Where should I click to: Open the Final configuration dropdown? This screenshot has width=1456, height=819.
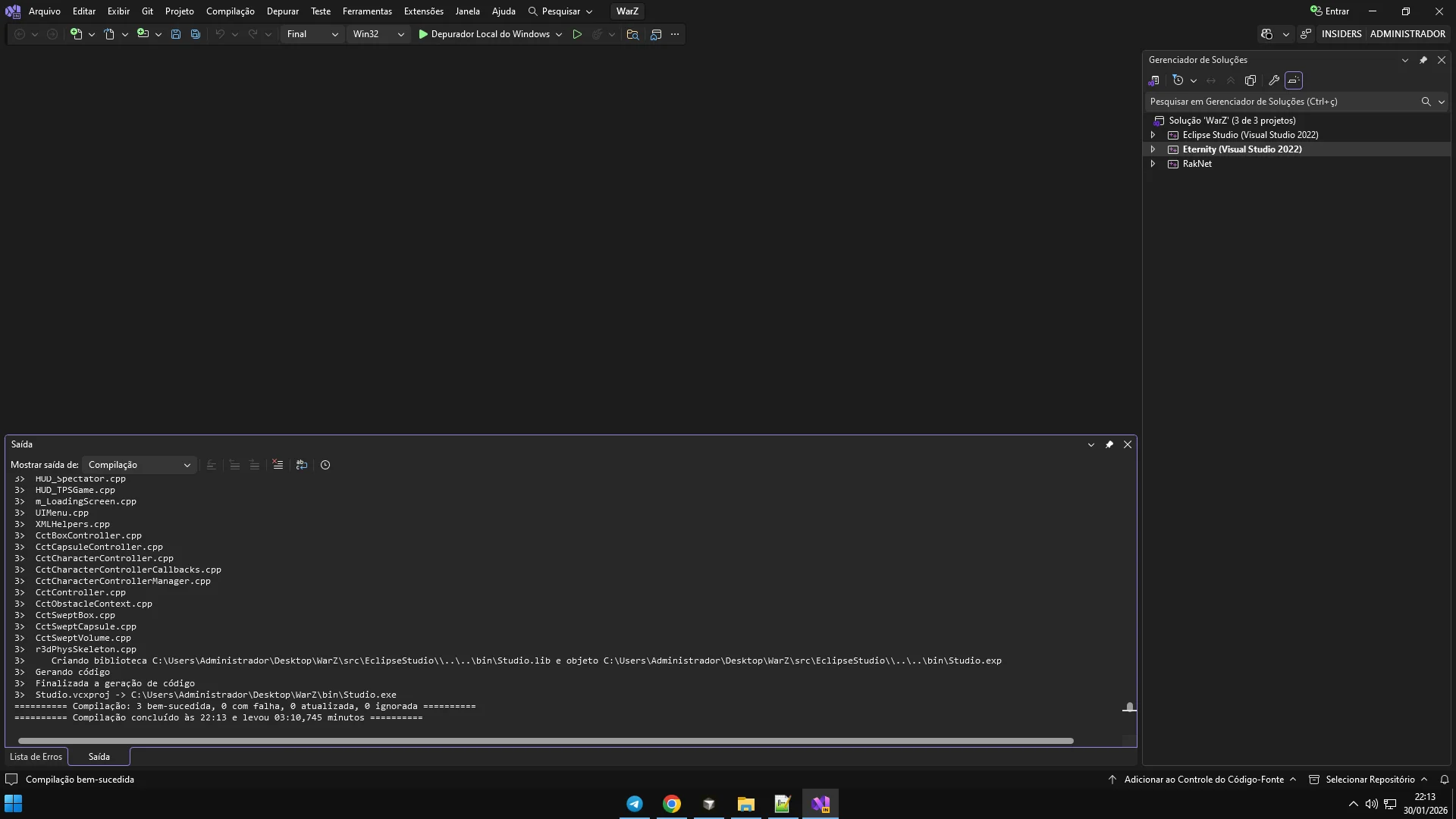pyautogui.click(x=312, y=34)
